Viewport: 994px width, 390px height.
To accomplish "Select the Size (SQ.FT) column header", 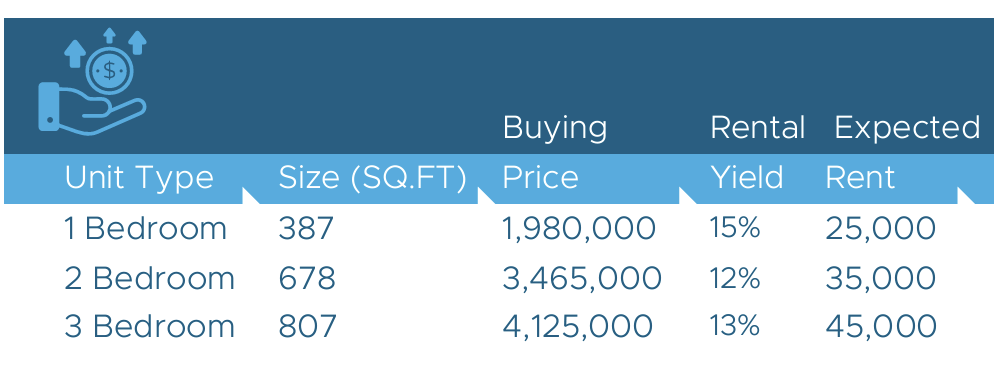I will click(372, 178).
